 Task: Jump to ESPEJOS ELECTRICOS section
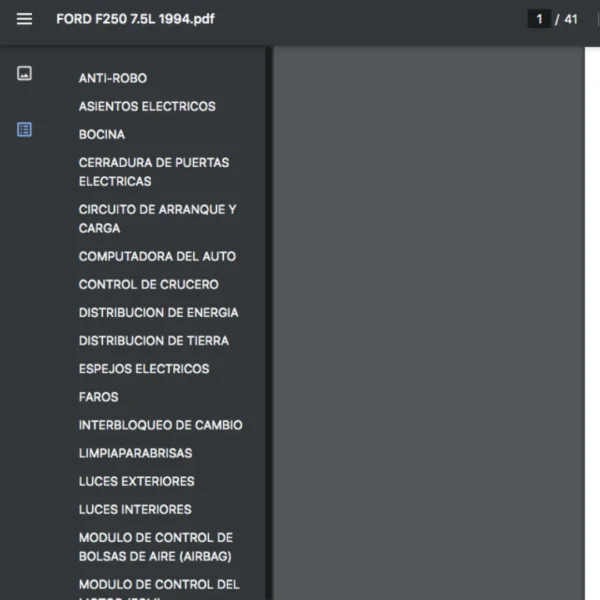pyautogui.click(x=144, y=368)
